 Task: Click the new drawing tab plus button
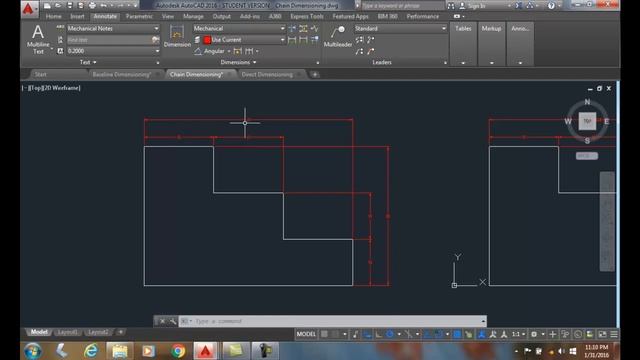315,74
